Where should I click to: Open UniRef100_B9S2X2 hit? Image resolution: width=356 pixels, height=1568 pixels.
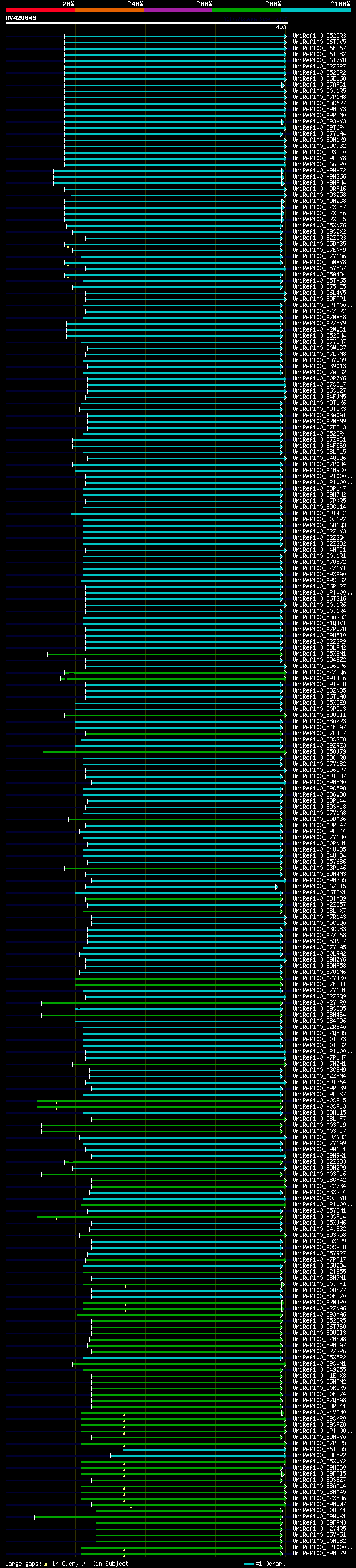[x=319, y=232]
